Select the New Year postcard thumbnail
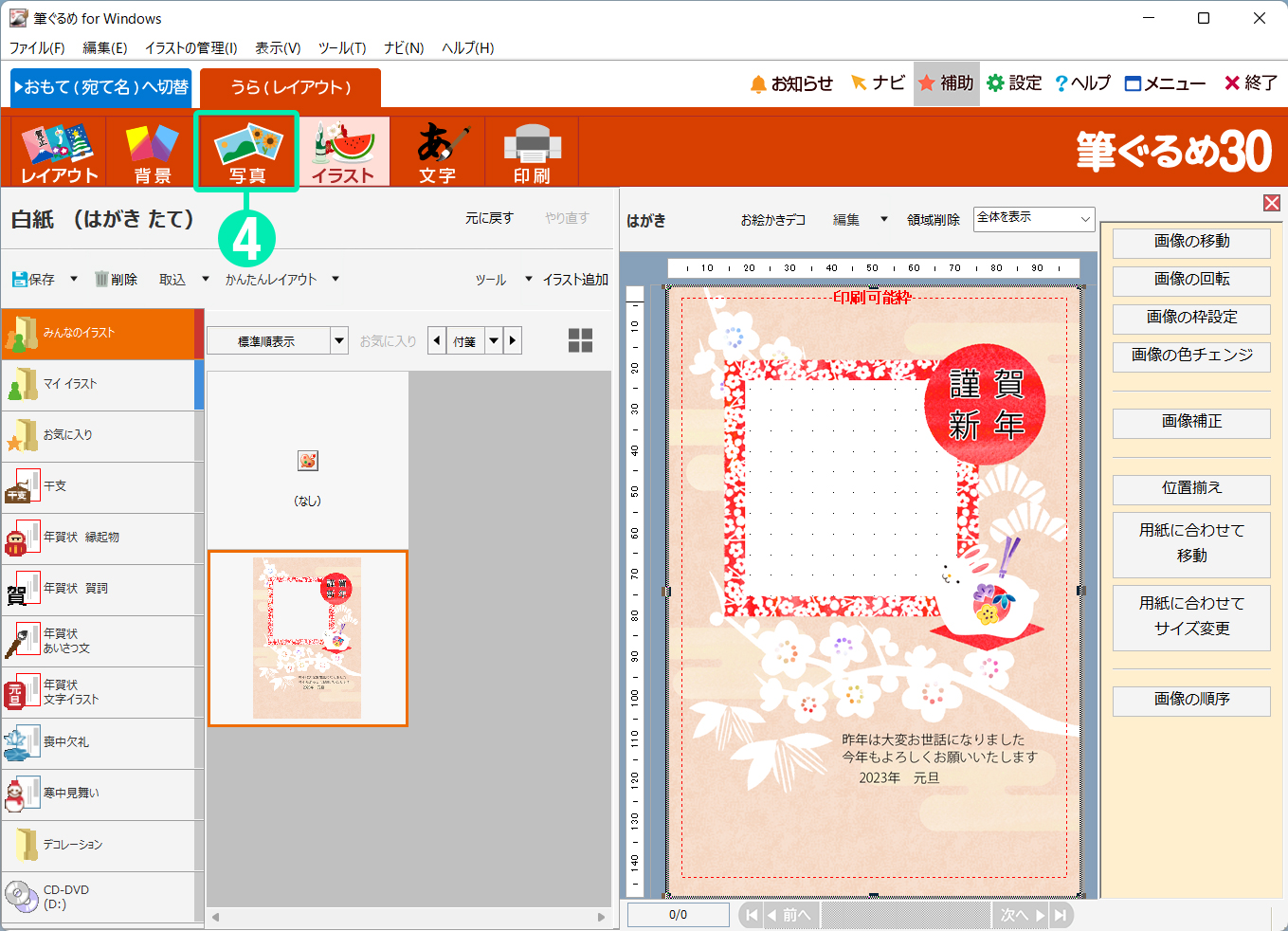 point(308,637)
